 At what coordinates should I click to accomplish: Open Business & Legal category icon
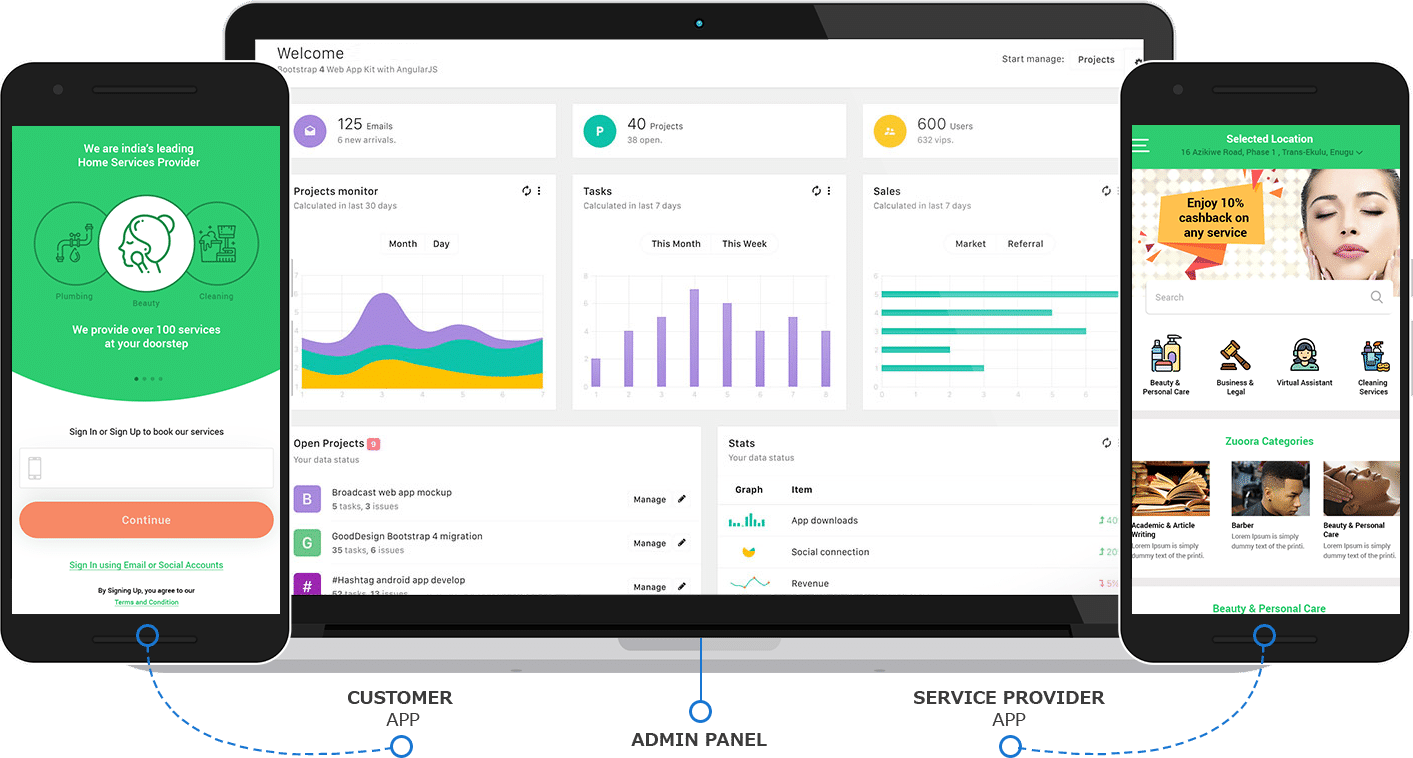pyautogui.click(x=1235, y=354)
